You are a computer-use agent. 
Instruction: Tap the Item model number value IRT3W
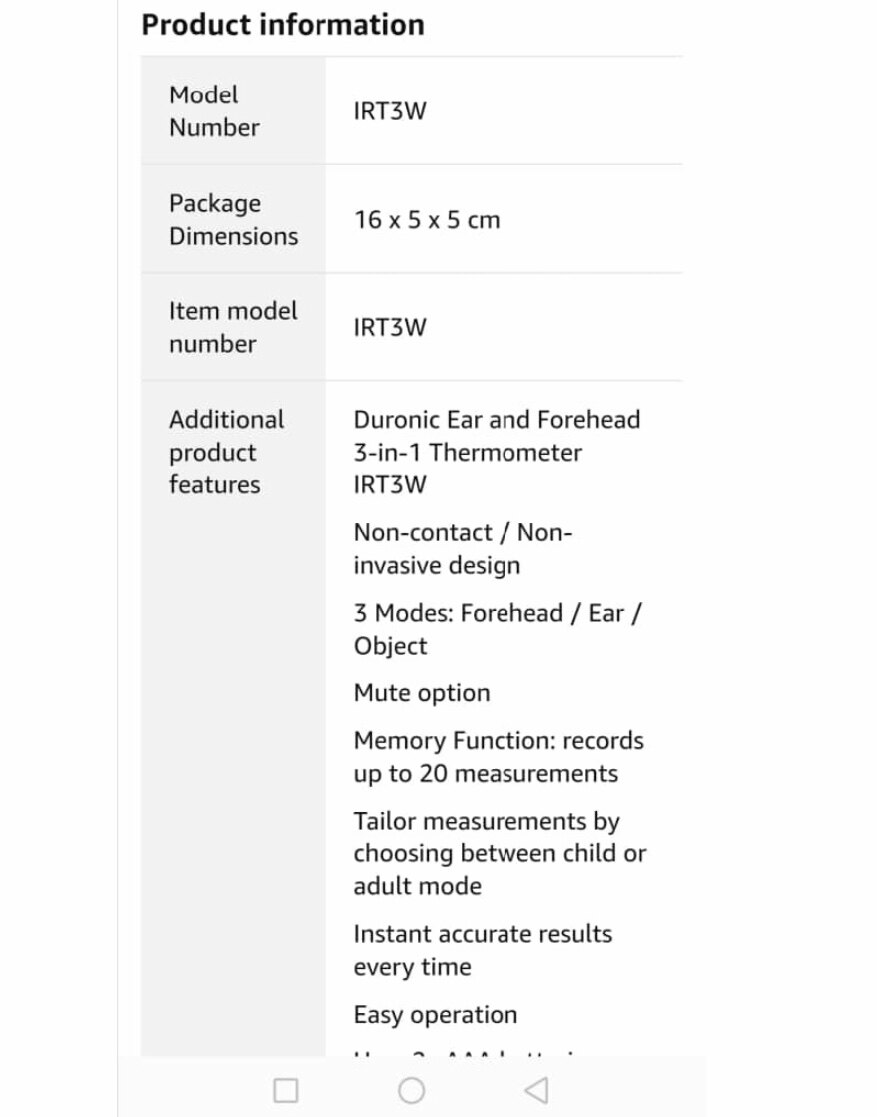pyautogui.click(x=390, y=328)
